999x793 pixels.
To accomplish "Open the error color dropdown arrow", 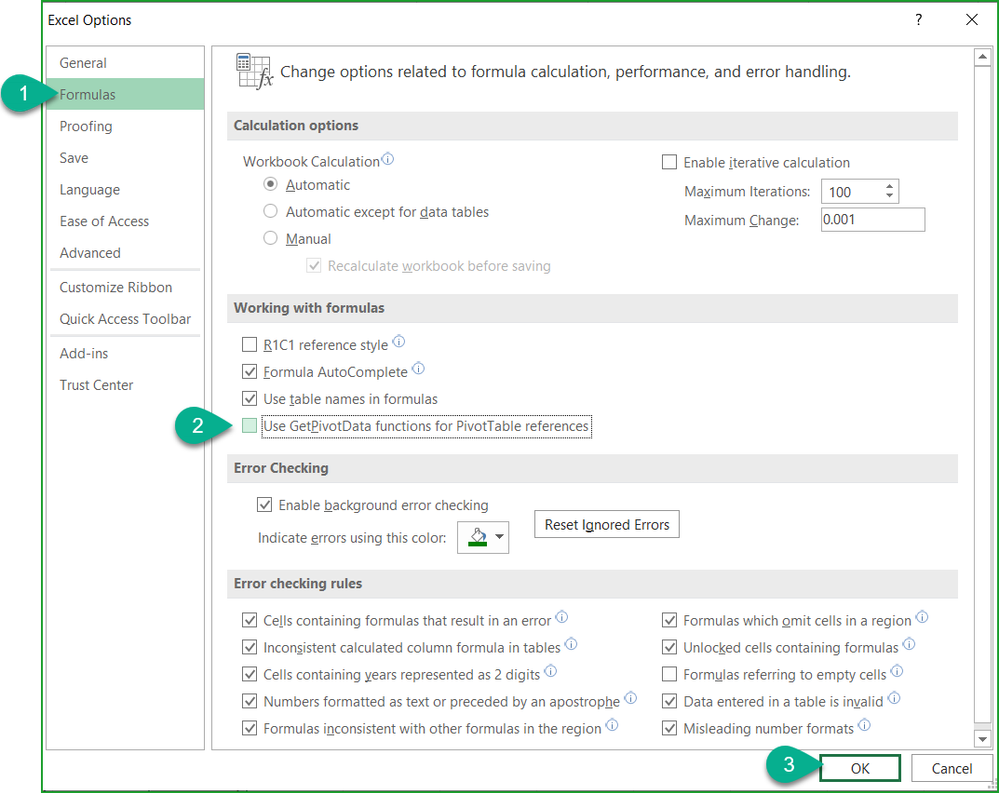I will pos(497,538).
